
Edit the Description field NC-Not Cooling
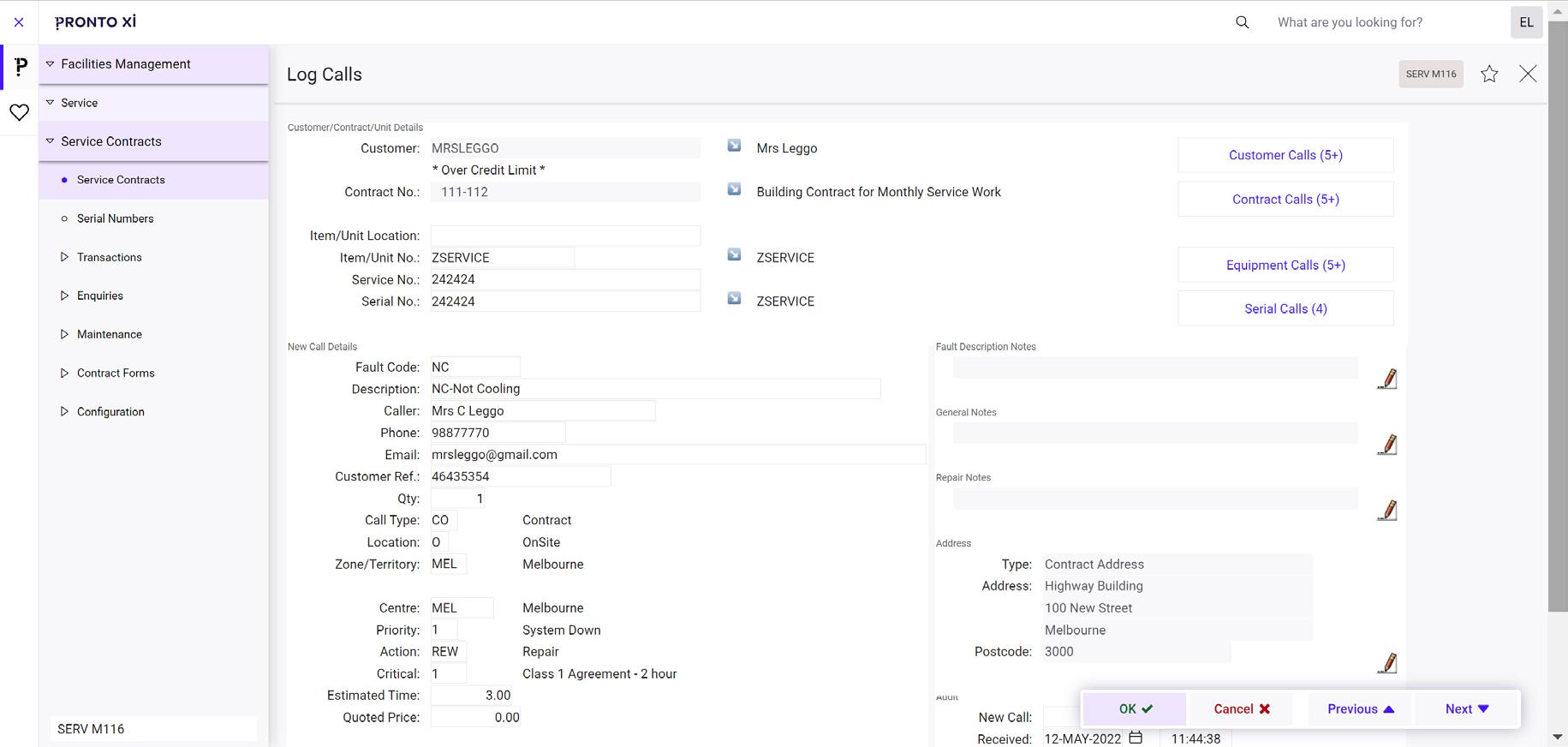[x=655, y=389]
